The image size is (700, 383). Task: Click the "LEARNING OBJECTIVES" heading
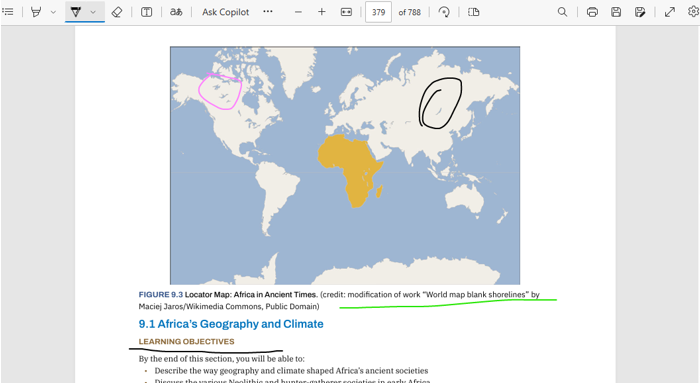[x=186, y=341]
